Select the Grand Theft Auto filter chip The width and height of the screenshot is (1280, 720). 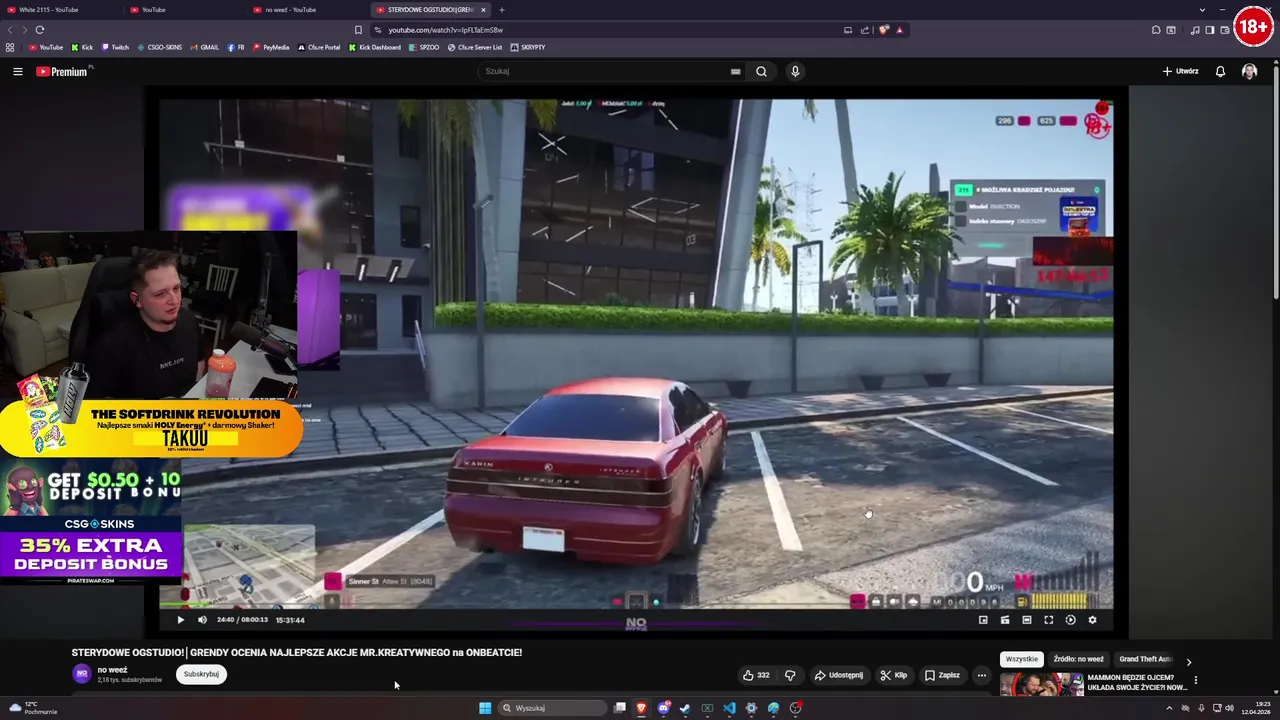pos(1146,659)
